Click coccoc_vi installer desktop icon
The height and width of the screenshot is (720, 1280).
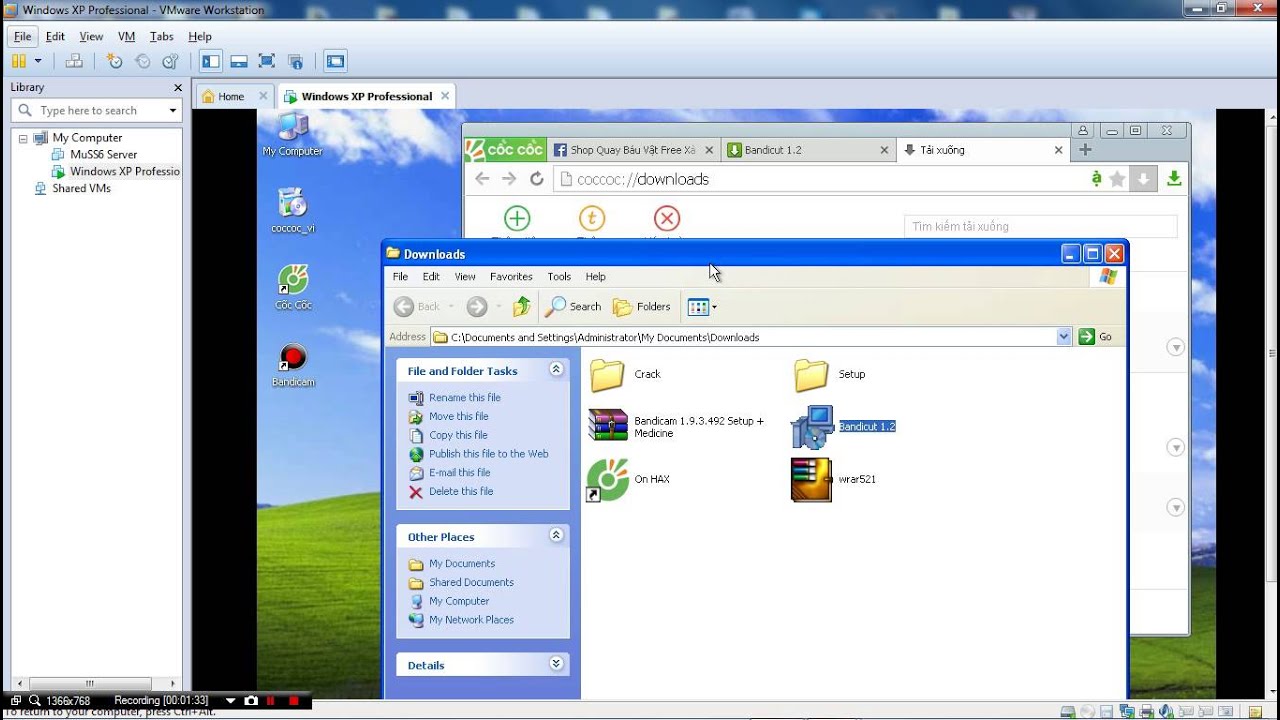pos(293,210)
